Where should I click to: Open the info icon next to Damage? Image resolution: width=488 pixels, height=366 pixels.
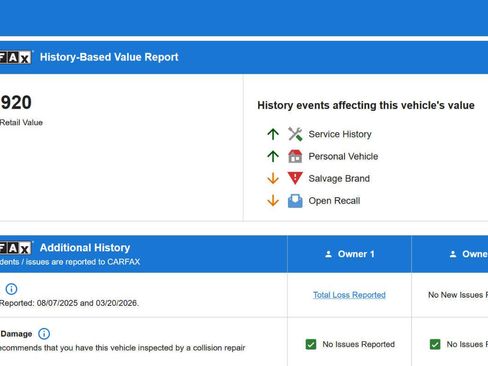(44, 333)
